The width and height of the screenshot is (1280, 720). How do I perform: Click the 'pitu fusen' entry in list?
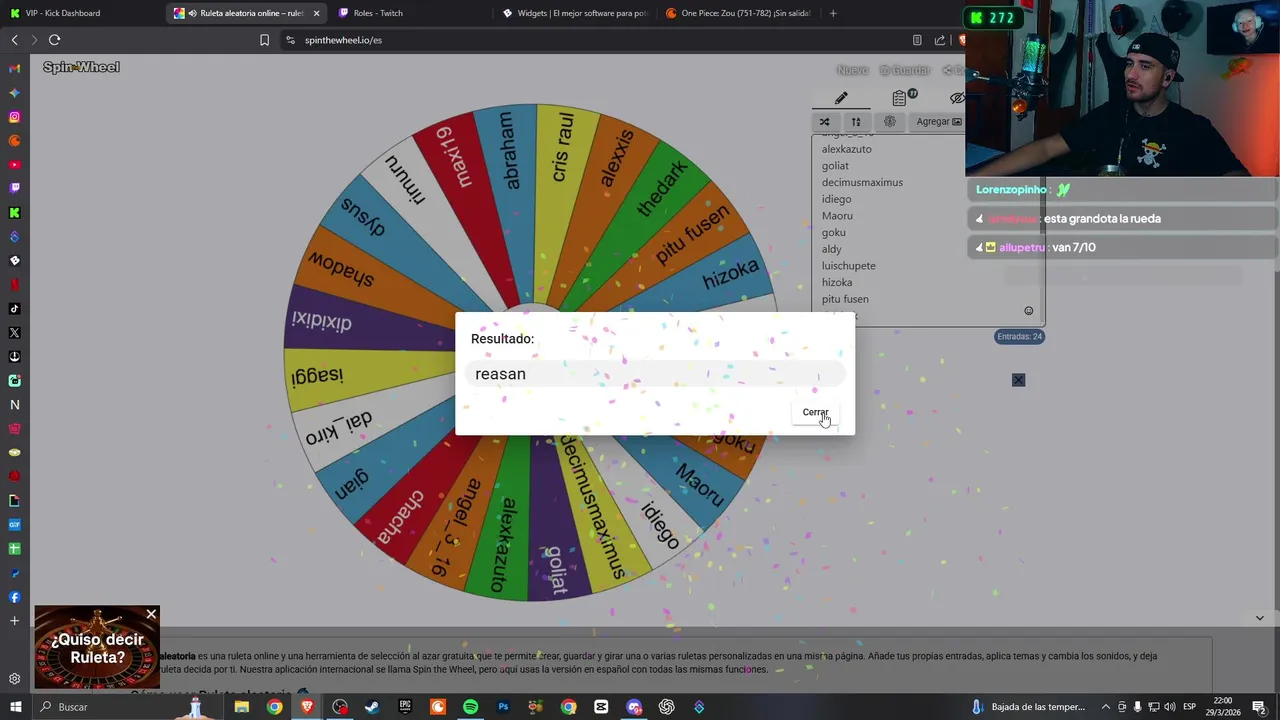pos(845,299)
